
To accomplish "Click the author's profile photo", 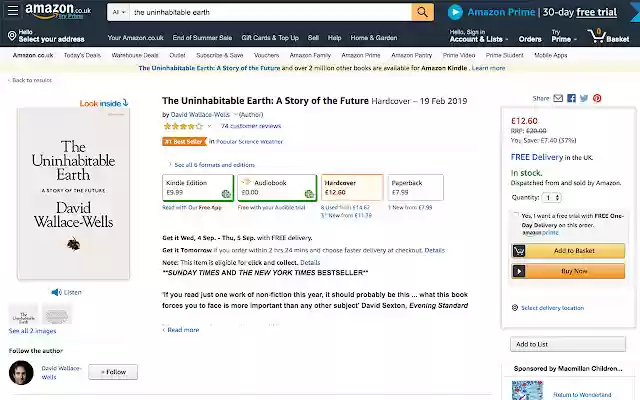I will [x=21, y=373].
